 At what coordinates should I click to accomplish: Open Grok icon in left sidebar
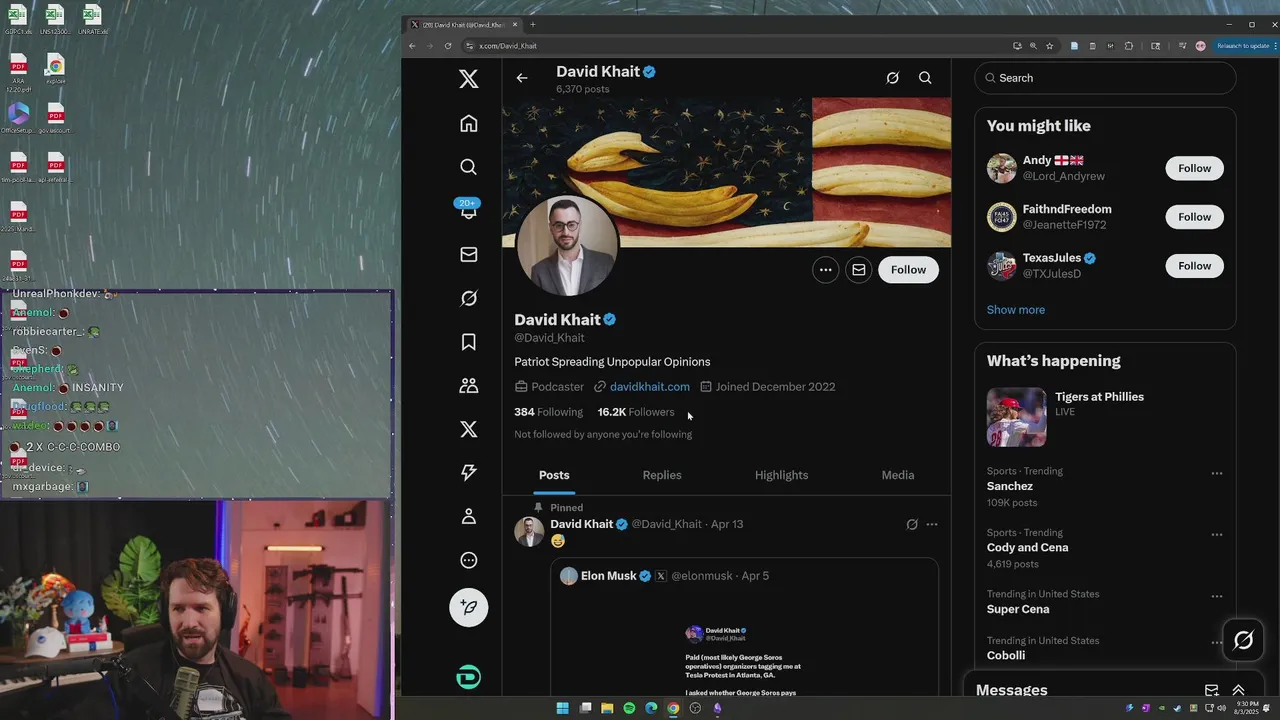pos(469,298)
